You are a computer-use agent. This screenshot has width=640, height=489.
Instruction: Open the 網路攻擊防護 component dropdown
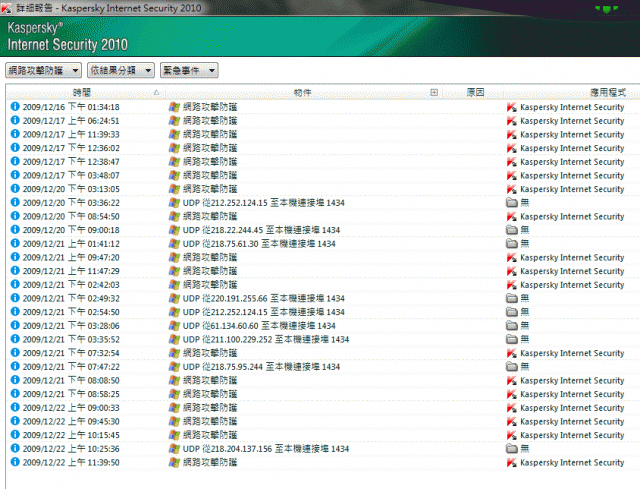coord(43,70)
